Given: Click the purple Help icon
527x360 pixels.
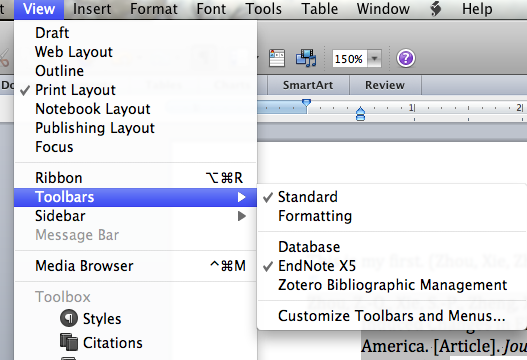Looking at the screenshot, I should coord(406,58).
